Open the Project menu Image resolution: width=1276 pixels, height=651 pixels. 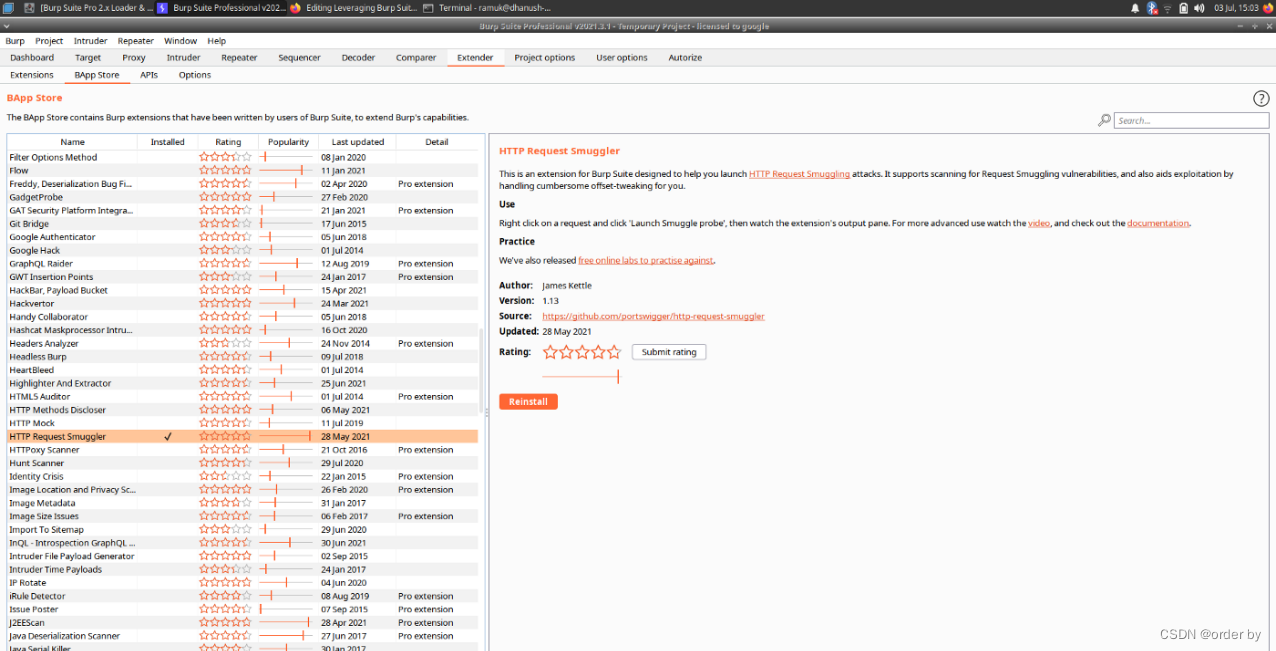coord(49,41)
